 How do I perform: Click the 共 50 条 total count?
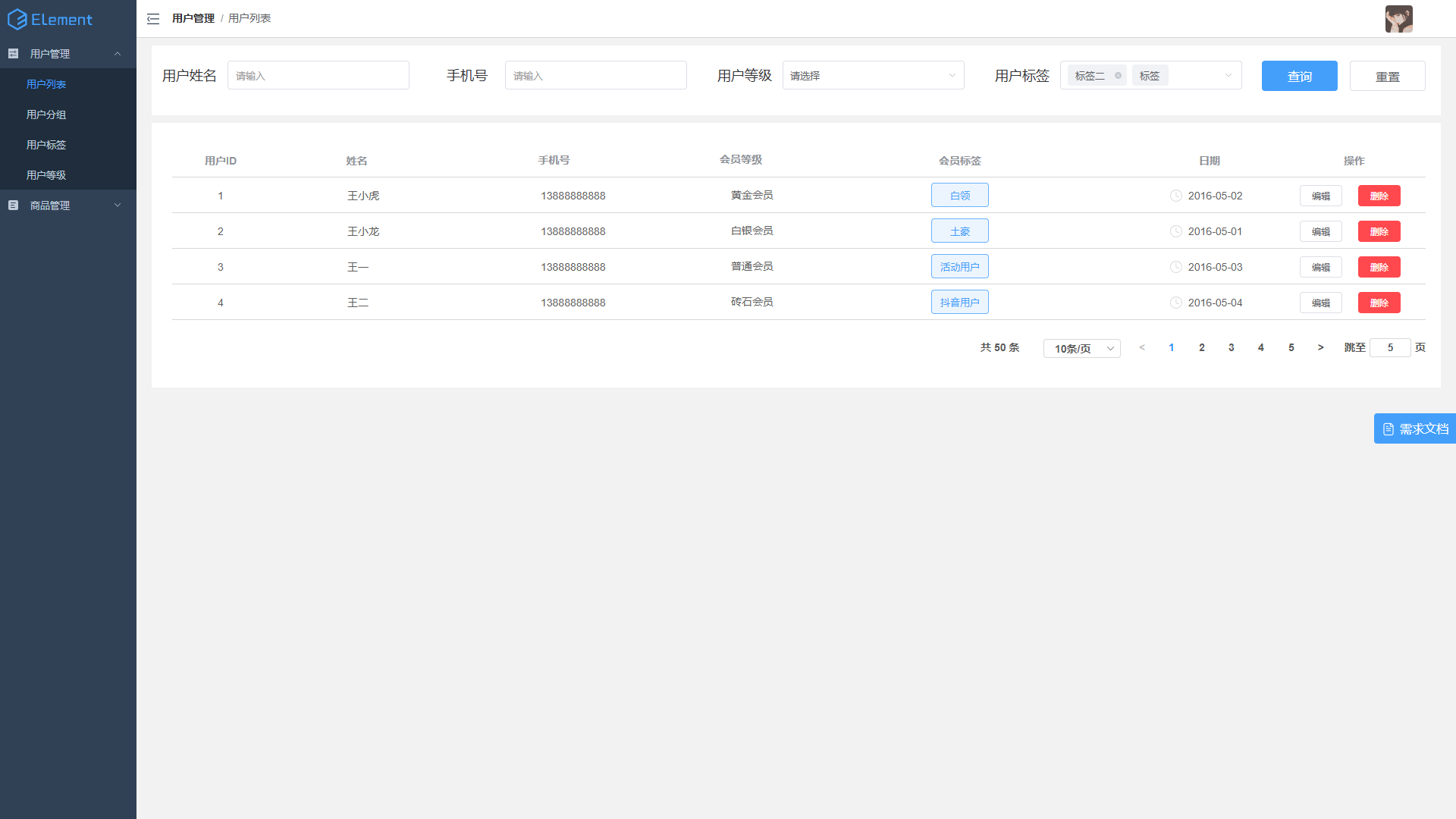(999, 348)
